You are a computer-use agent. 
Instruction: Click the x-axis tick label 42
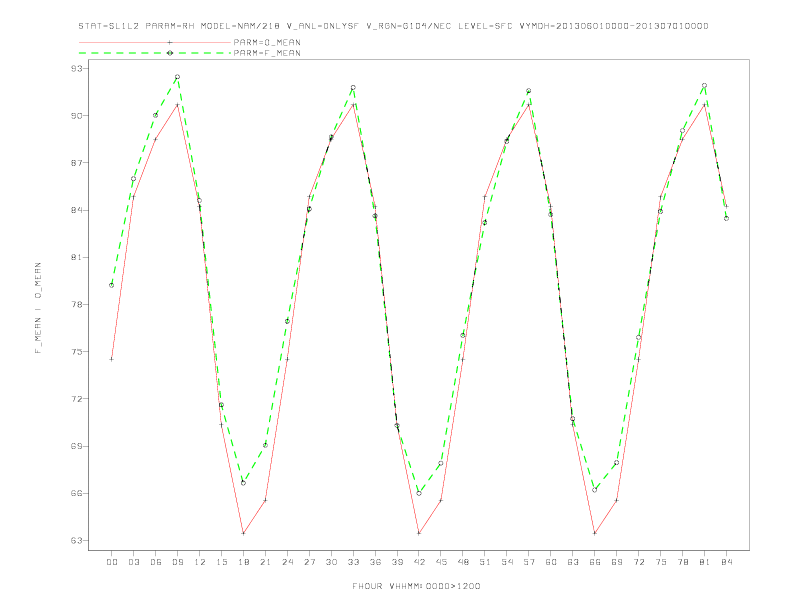(419, 562)
